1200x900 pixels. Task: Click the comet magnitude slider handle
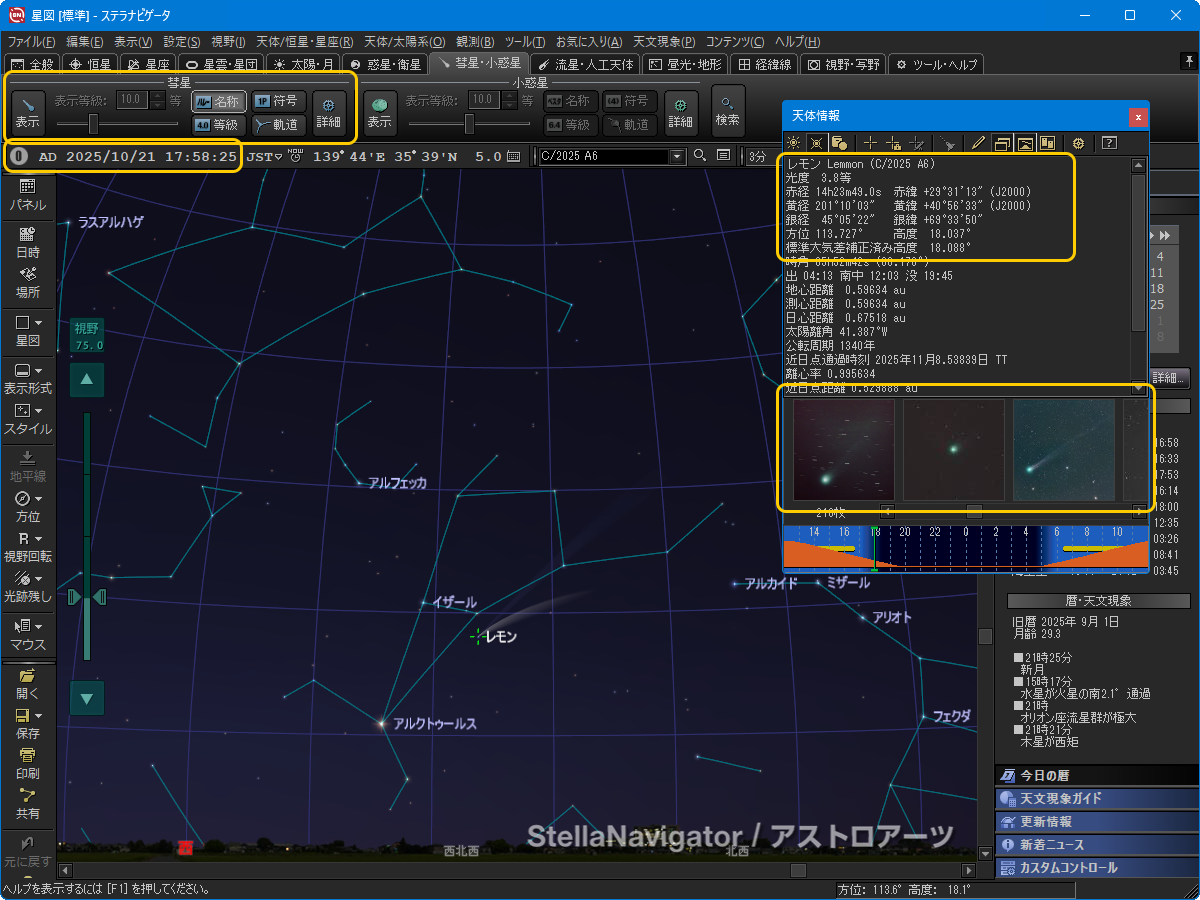(93, 124)
